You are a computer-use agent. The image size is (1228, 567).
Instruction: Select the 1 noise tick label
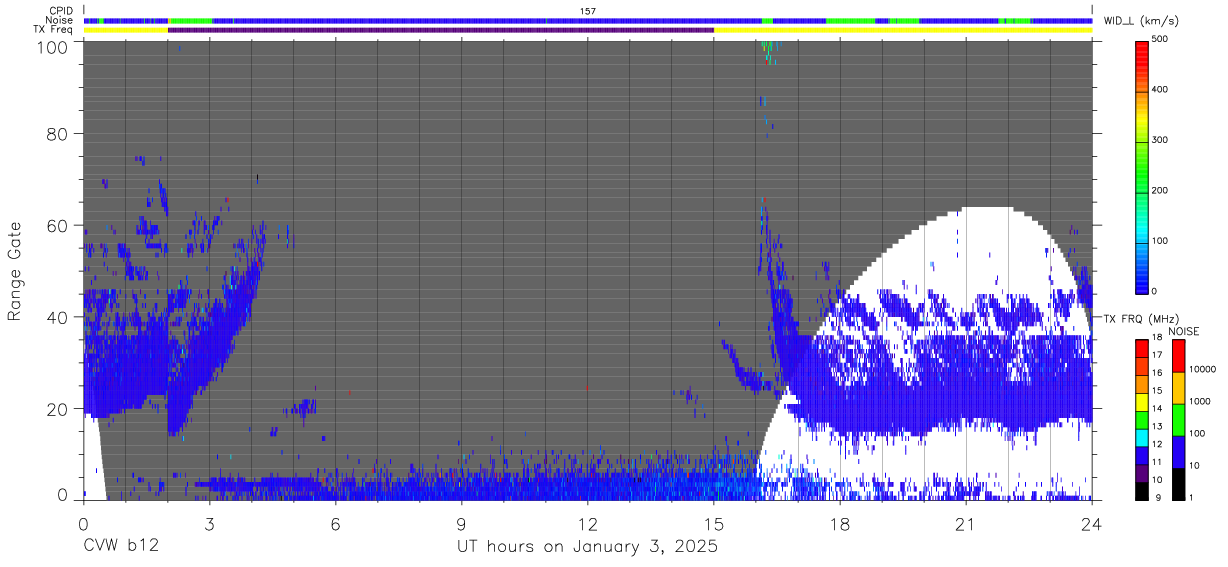pos(1190,497)
